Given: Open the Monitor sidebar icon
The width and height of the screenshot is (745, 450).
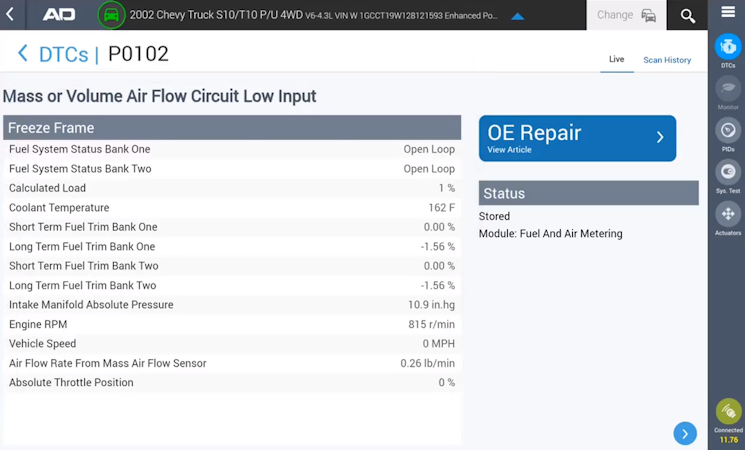Looking at the screenshot, I should pos(727,89).
